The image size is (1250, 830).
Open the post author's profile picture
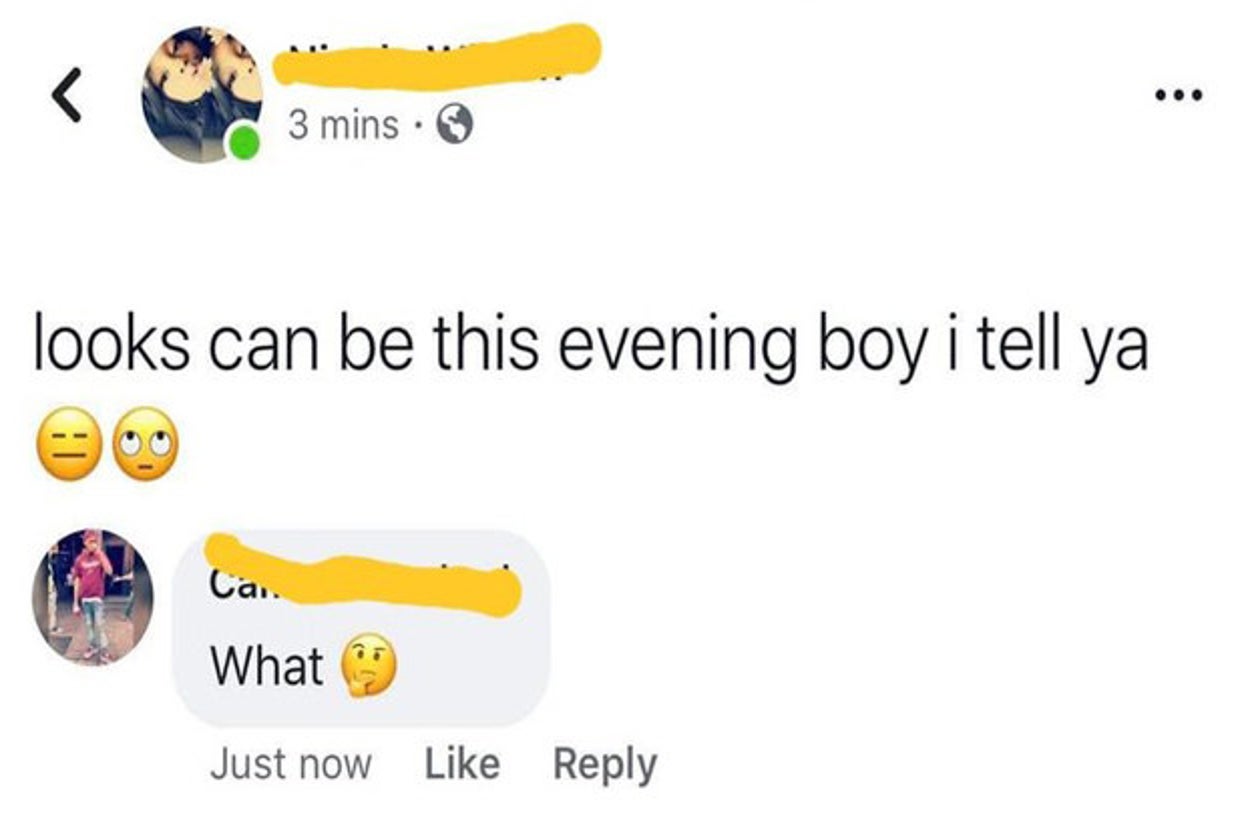201,92
